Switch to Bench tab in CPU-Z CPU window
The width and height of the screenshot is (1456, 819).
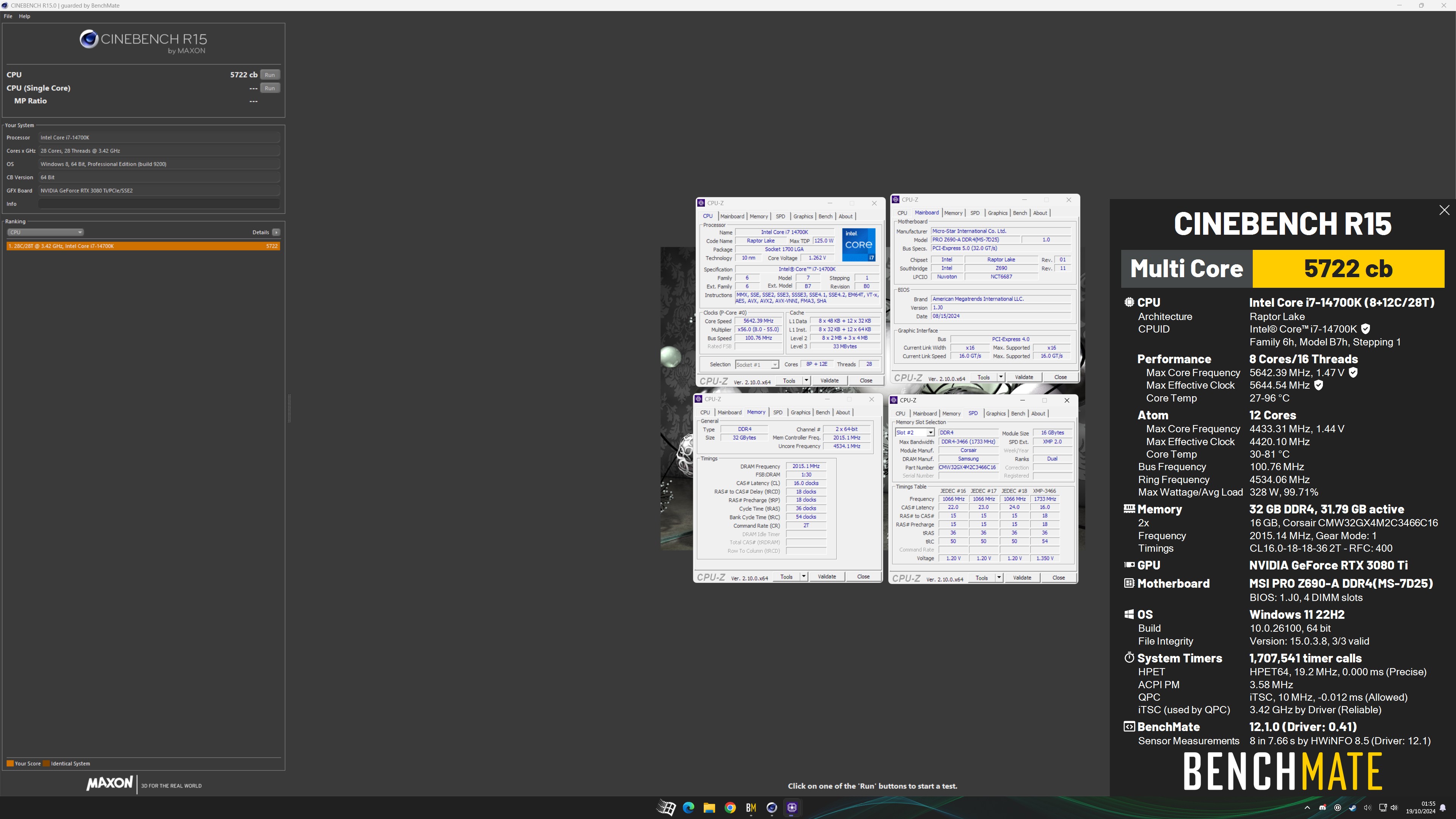[x=825, y=217]
